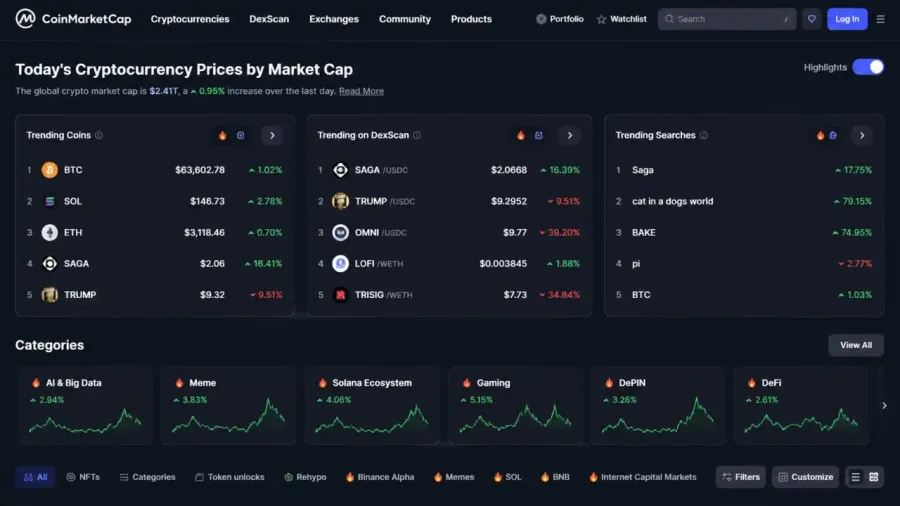Viewport: 900px width, 506px height.
Task: Click Trending on DexScan info icon
Action: click(x=417, y=135)
